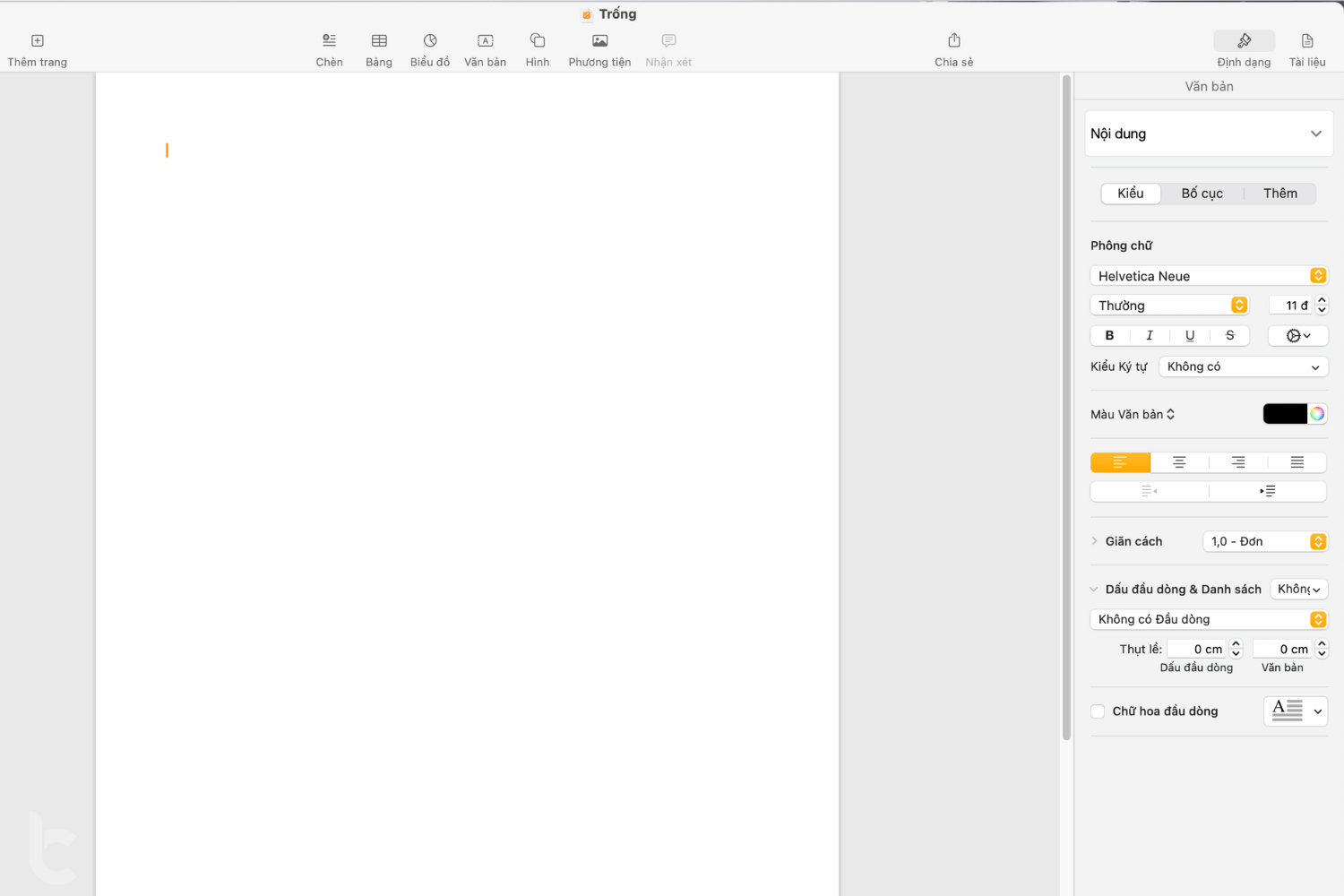Open the Thường typeface style dropdown
The width and height of the screenshot is (1344, 896).
tap(1169, 306)
